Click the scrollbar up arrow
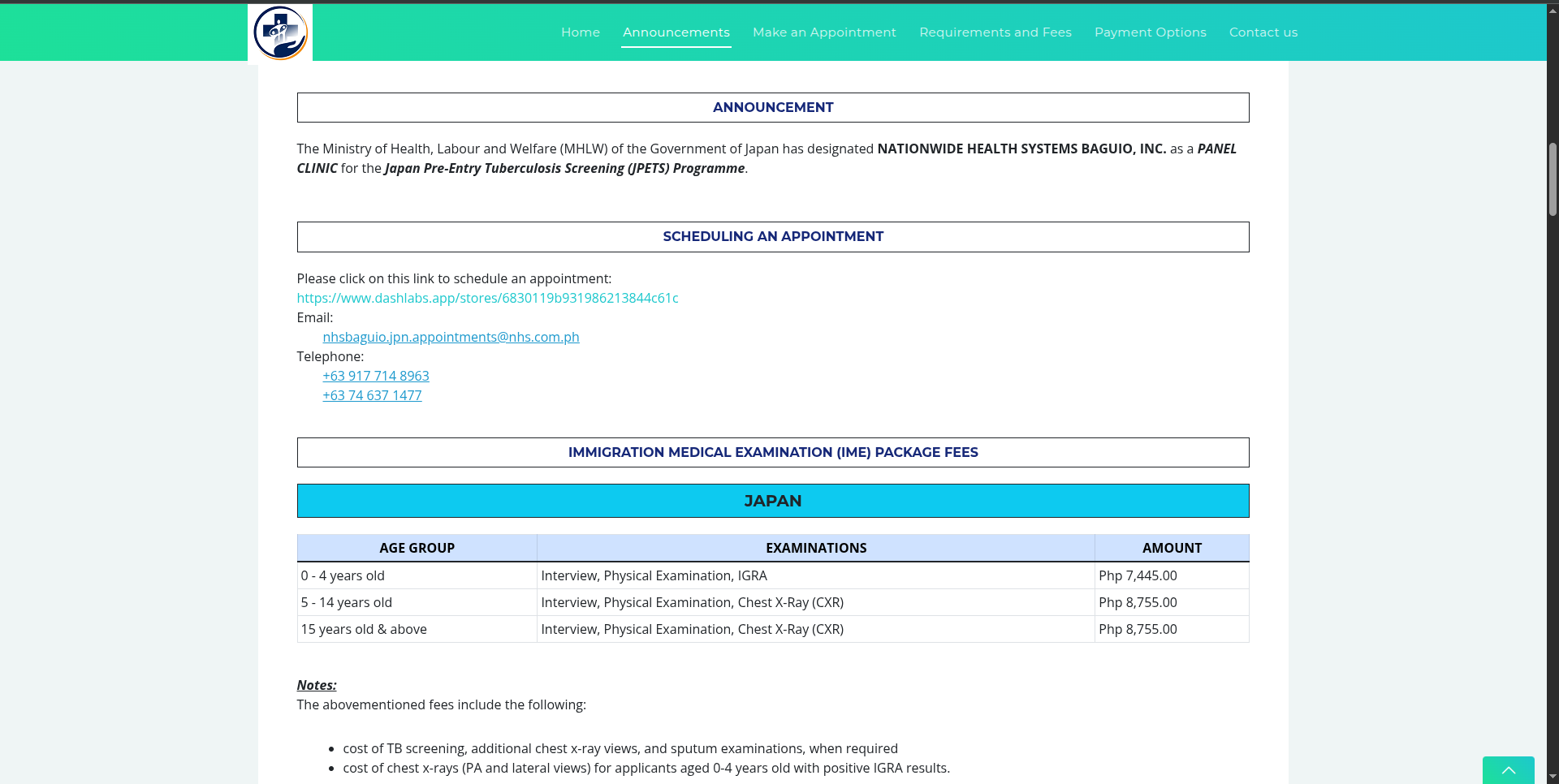This screenshot has width=1559, height=784. click(1553, 11)
